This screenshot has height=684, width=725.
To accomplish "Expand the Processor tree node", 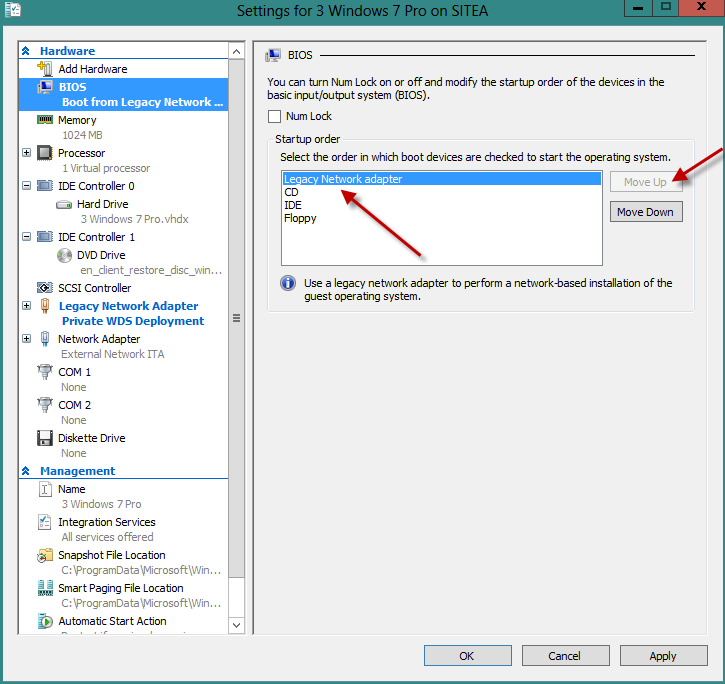I will [x=26, y=153].
